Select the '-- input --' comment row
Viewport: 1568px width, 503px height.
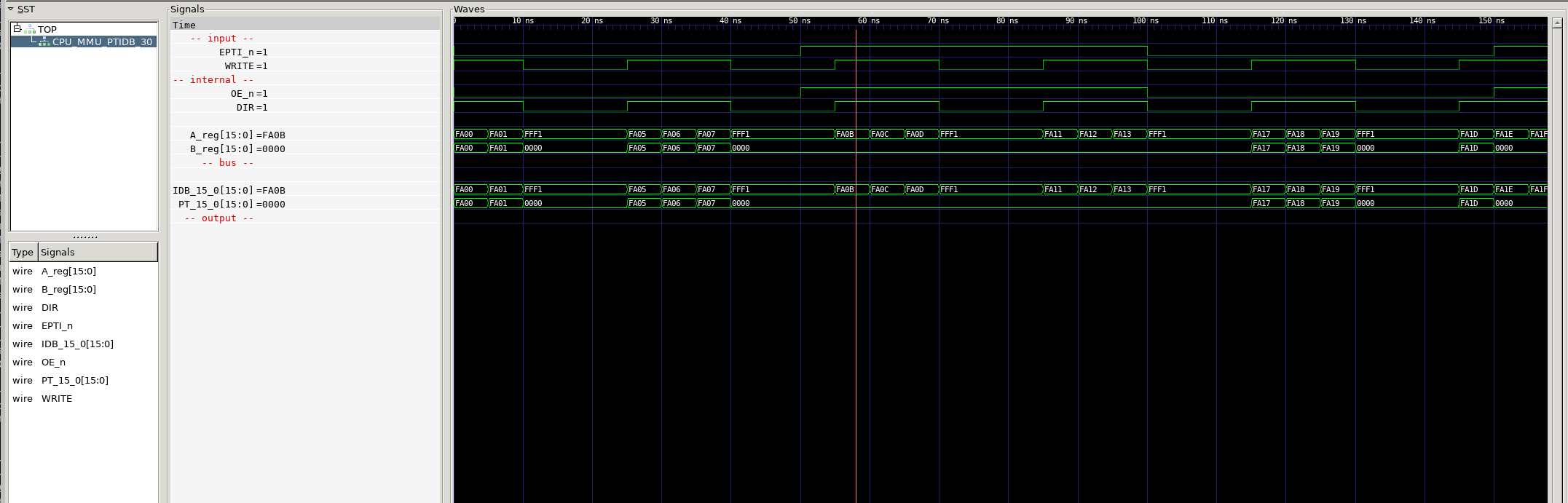click(x=305, y=39)
